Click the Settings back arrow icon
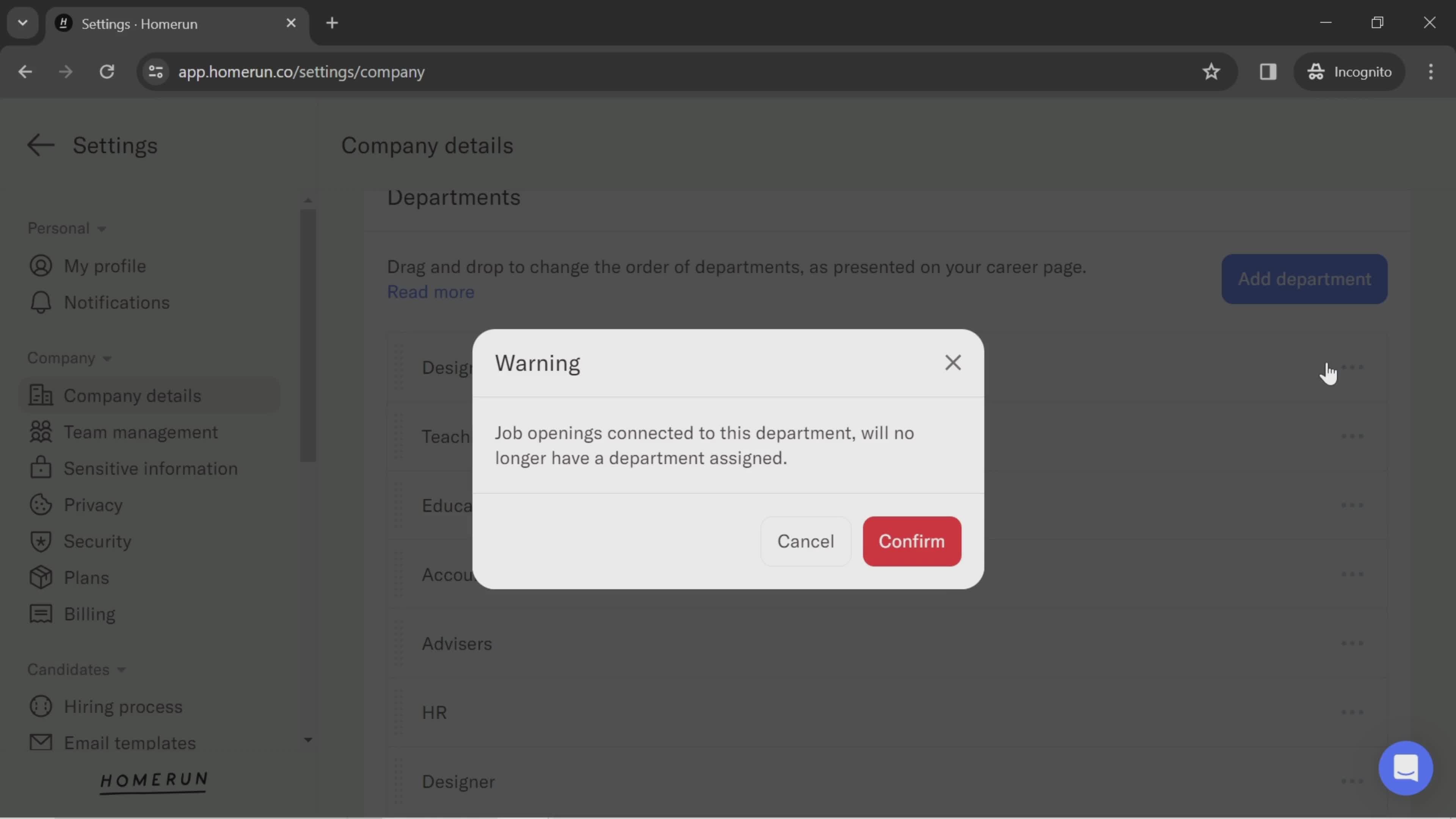 [x=40, y=144]
